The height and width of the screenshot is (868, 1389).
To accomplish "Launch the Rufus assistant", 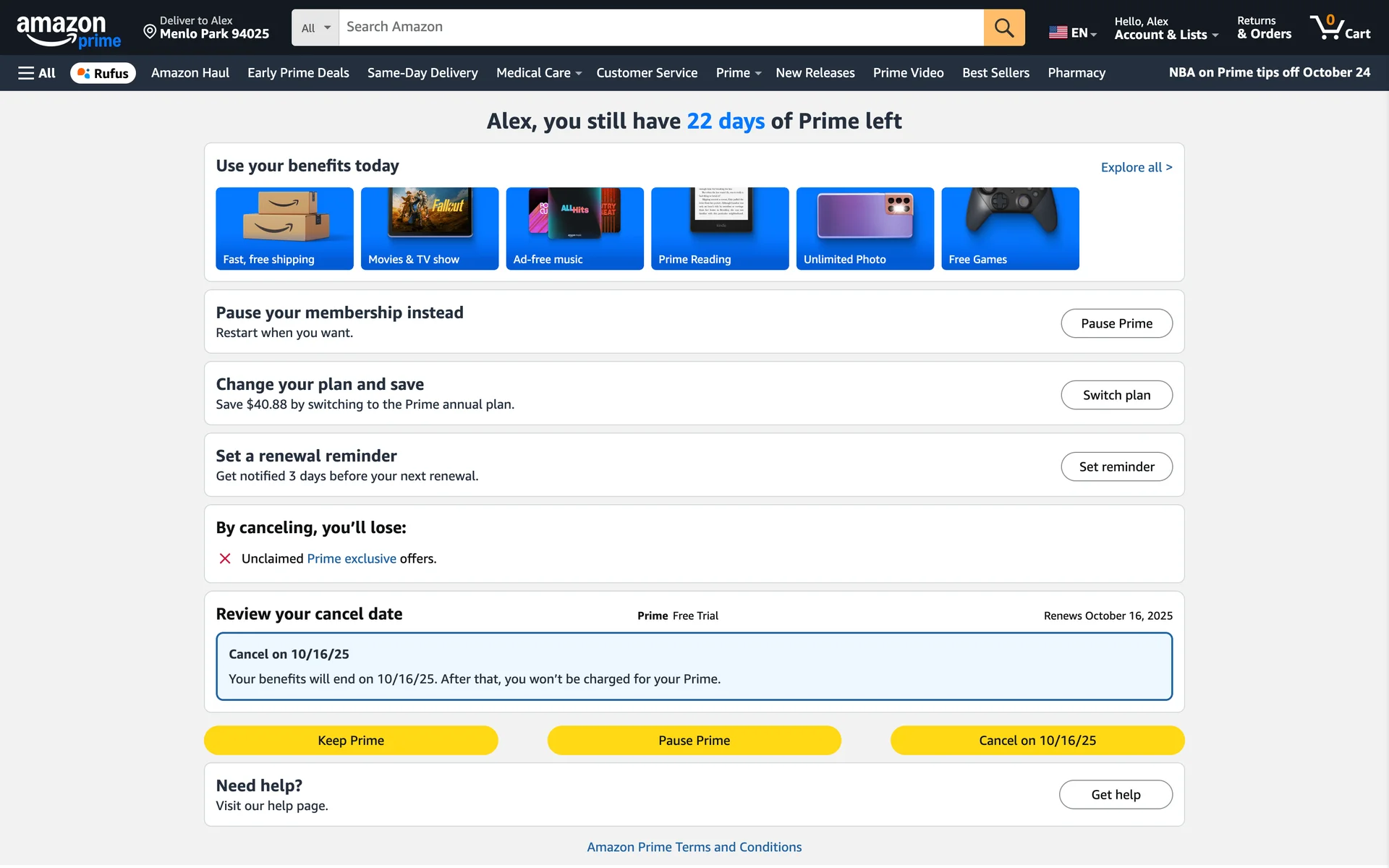I will coord(103,73).
